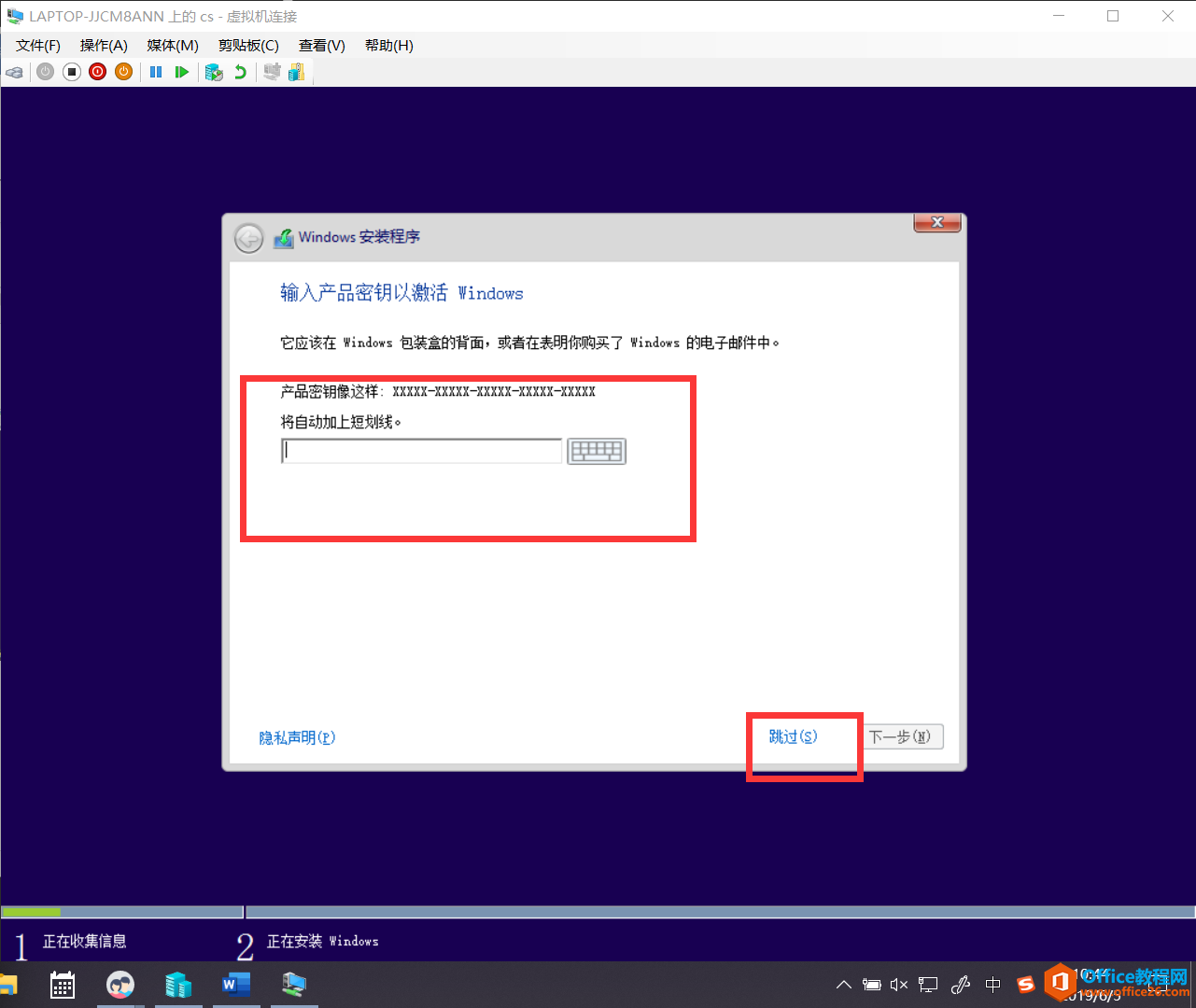Turn off the VM with the black square Stop icon

[72, 72]
